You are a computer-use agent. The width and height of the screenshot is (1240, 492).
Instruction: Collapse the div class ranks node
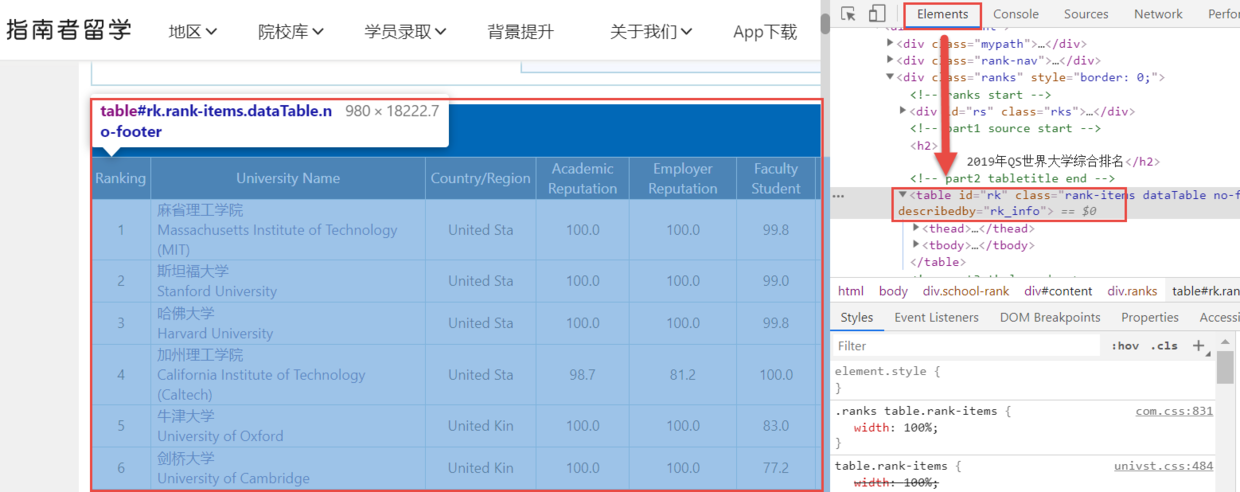pyautogui.click(x=890, y=77)
